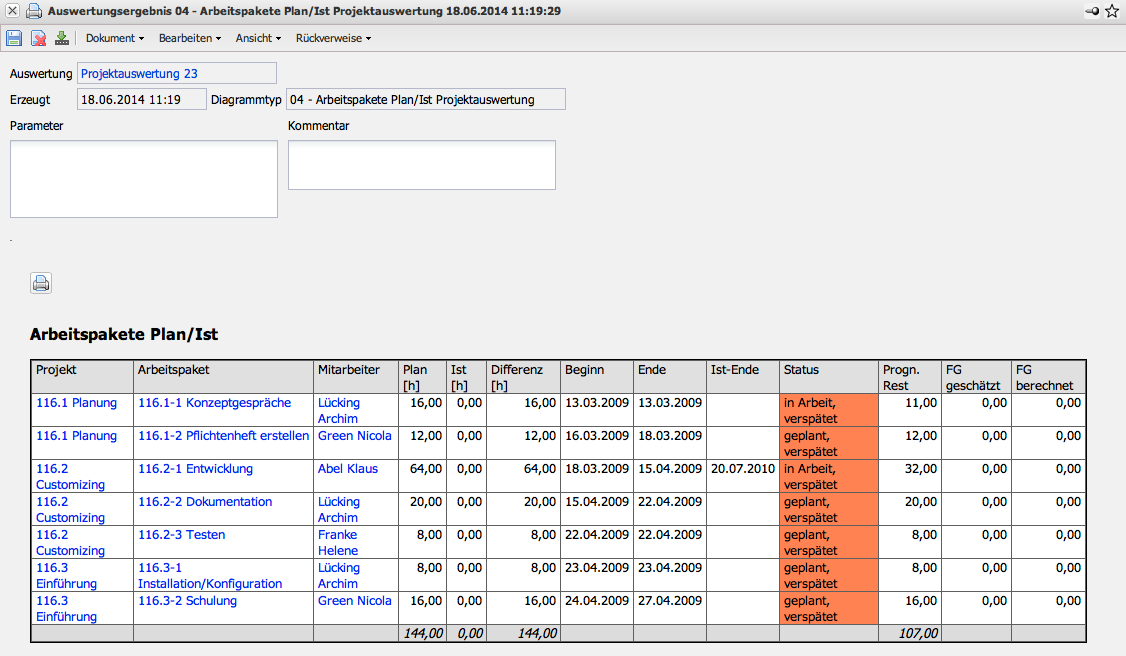Expand the Bearbeiten dropdown menu

tap(189, 38)
